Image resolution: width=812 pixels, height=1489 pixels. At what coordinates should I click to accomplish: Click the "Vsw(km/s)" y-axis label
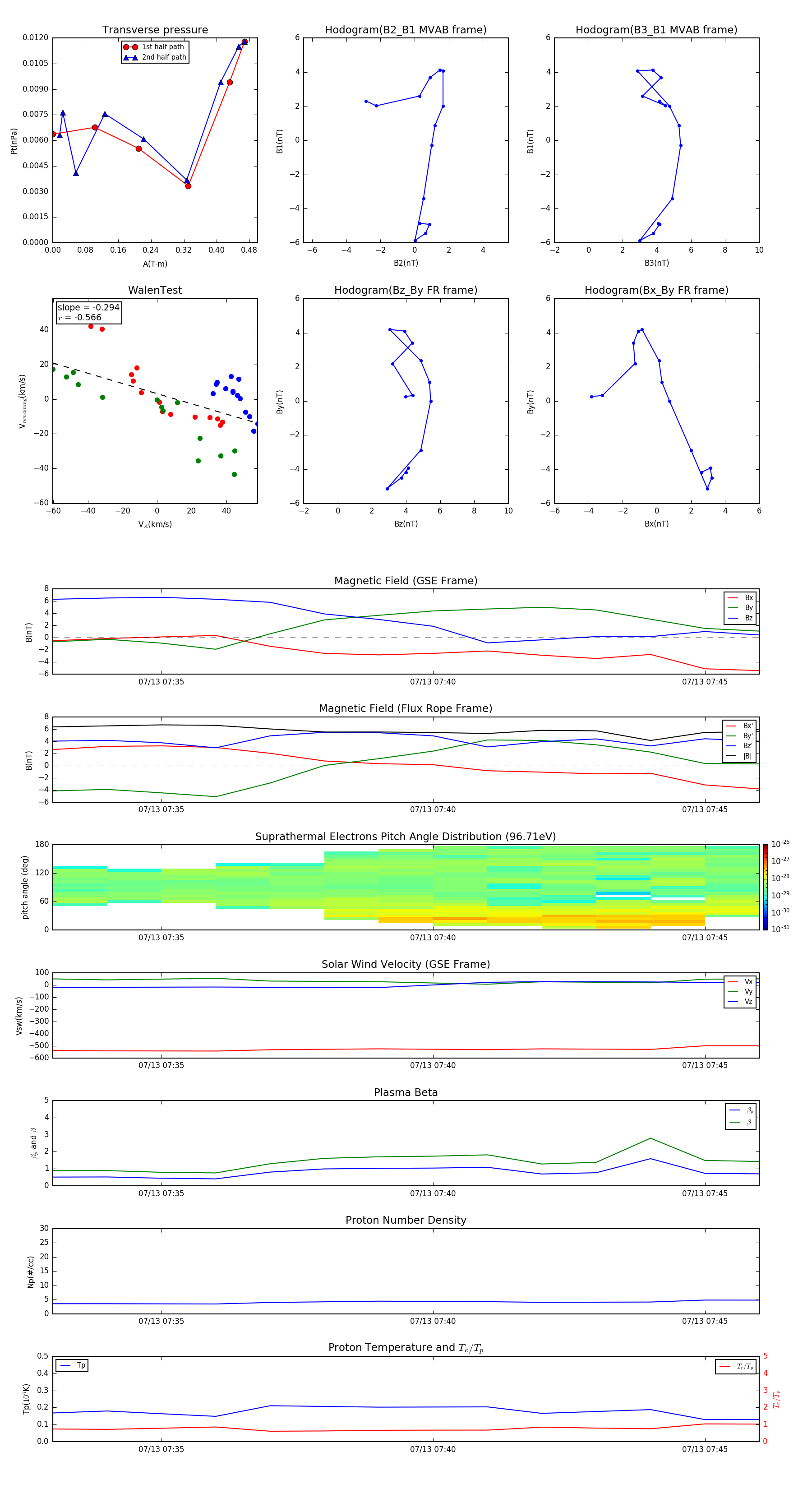coord(19,1016)
